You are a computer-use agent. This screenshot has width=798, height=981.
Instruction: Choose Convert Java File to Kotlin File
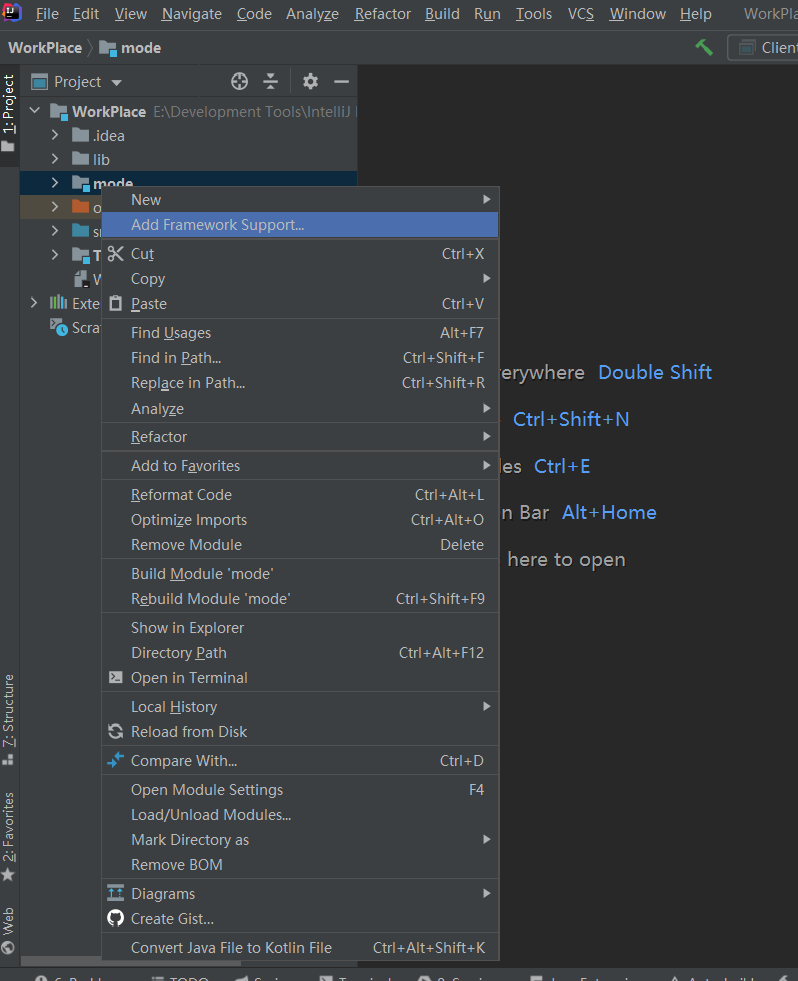point(300,948)
